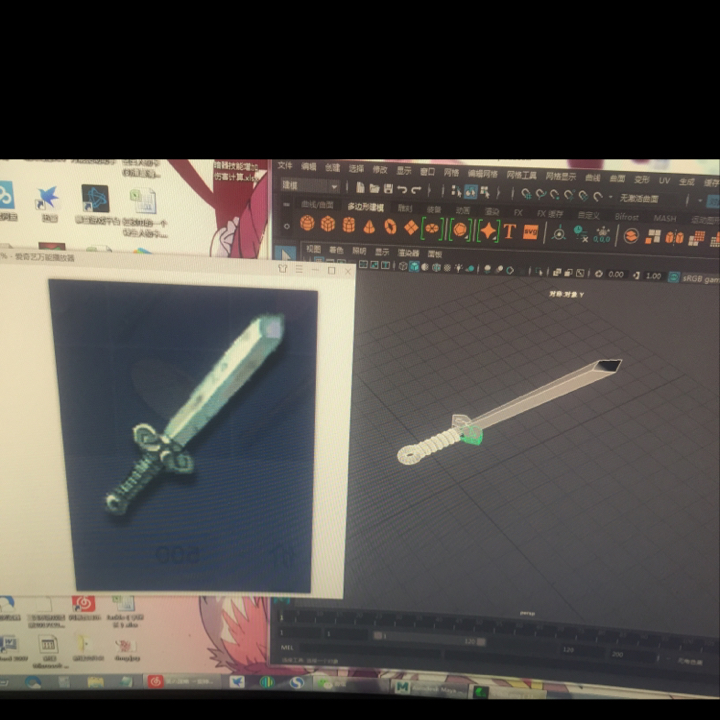Viewport: 720px width, 720px height.
Task: Click the red NetEase Music taskbar button
Action: click(x=183, y=681)
